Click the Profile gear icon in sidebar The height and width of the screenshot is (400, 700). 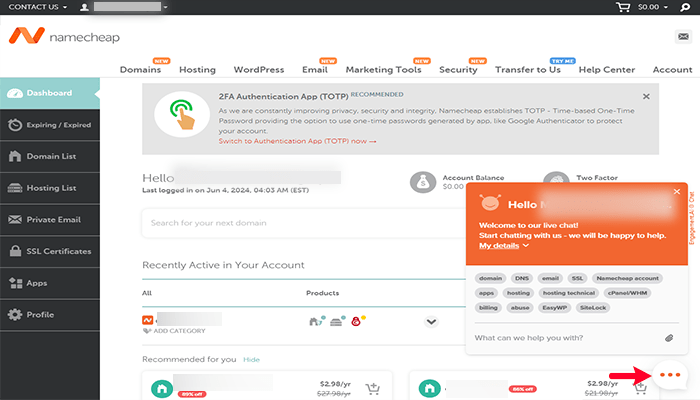pyautogui.click(x=15, y=315)
